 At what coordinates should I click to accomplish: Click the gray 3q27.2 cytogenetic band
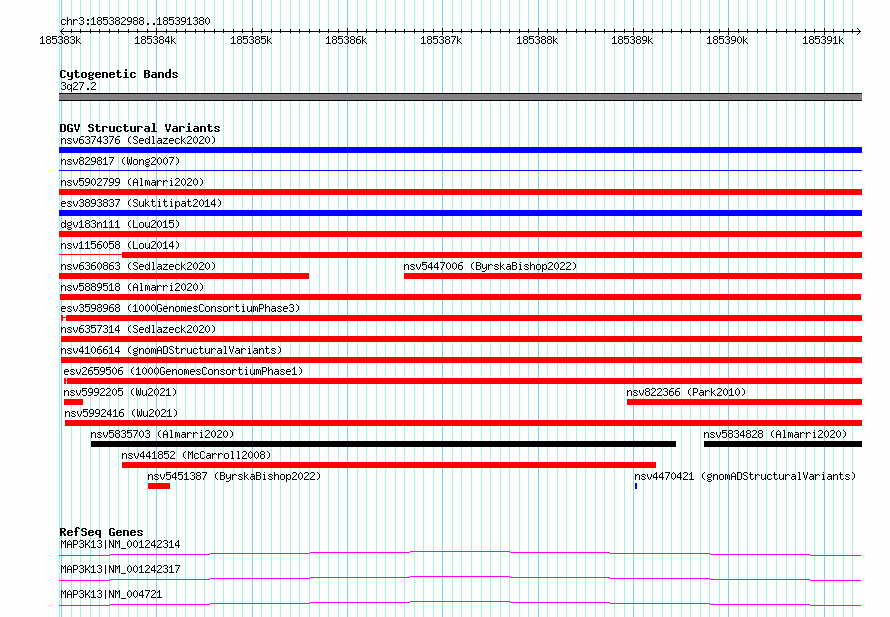[x=460, y=97]
